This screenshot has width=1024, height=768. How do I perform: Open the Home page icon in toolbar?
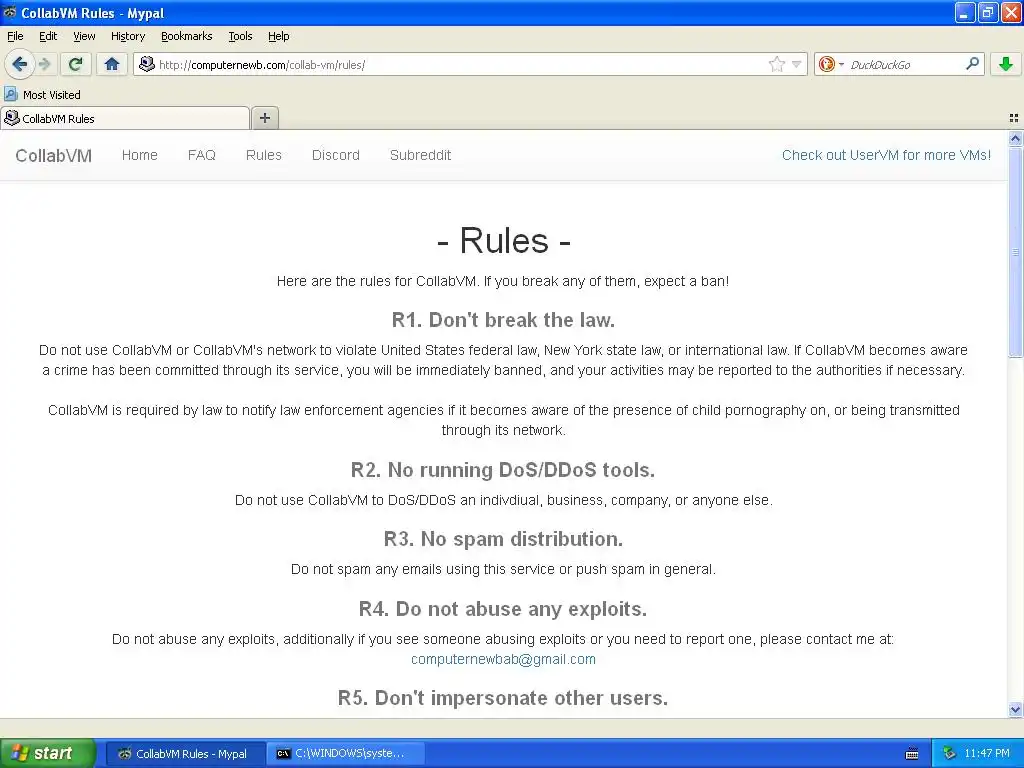pos(112,64)
